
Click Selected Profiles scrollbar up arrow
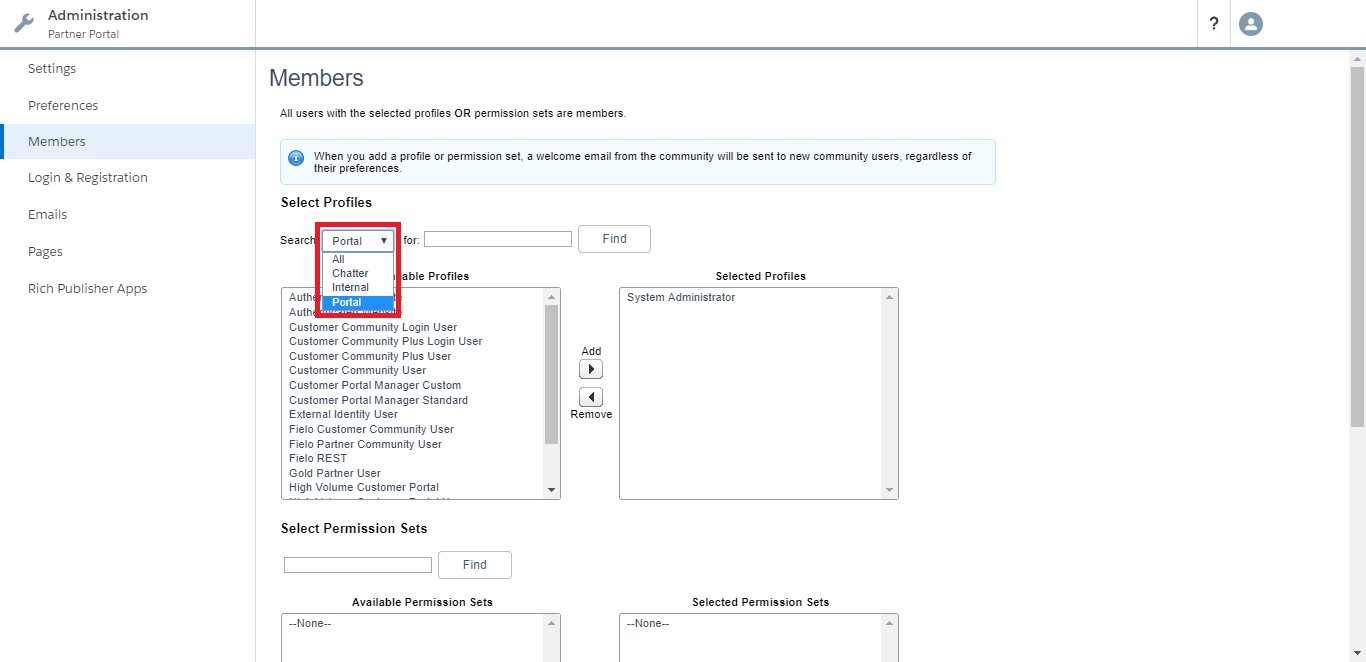coord(889,297)
